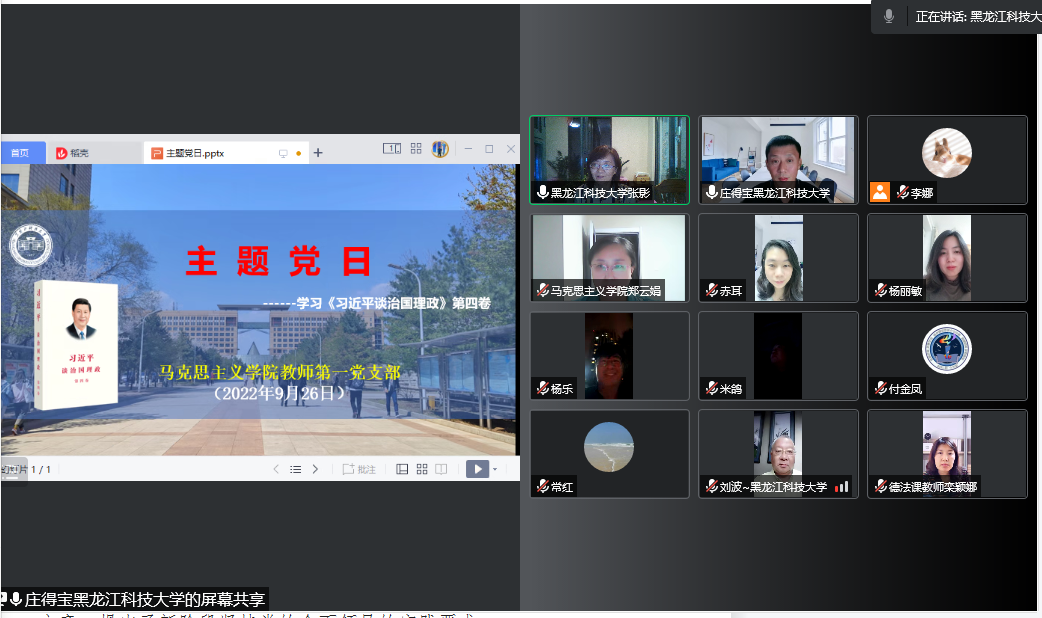Switch to reading view
Image resolution: width=1042 pixels, height=618 pixels.
click(x=441, y=469)
